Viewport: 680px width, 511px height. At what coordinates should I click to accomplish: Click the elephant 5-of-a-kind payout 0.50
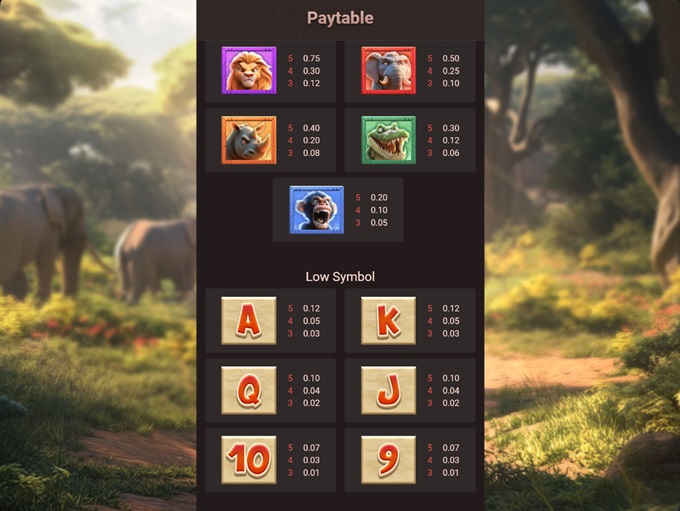(451, 58)
